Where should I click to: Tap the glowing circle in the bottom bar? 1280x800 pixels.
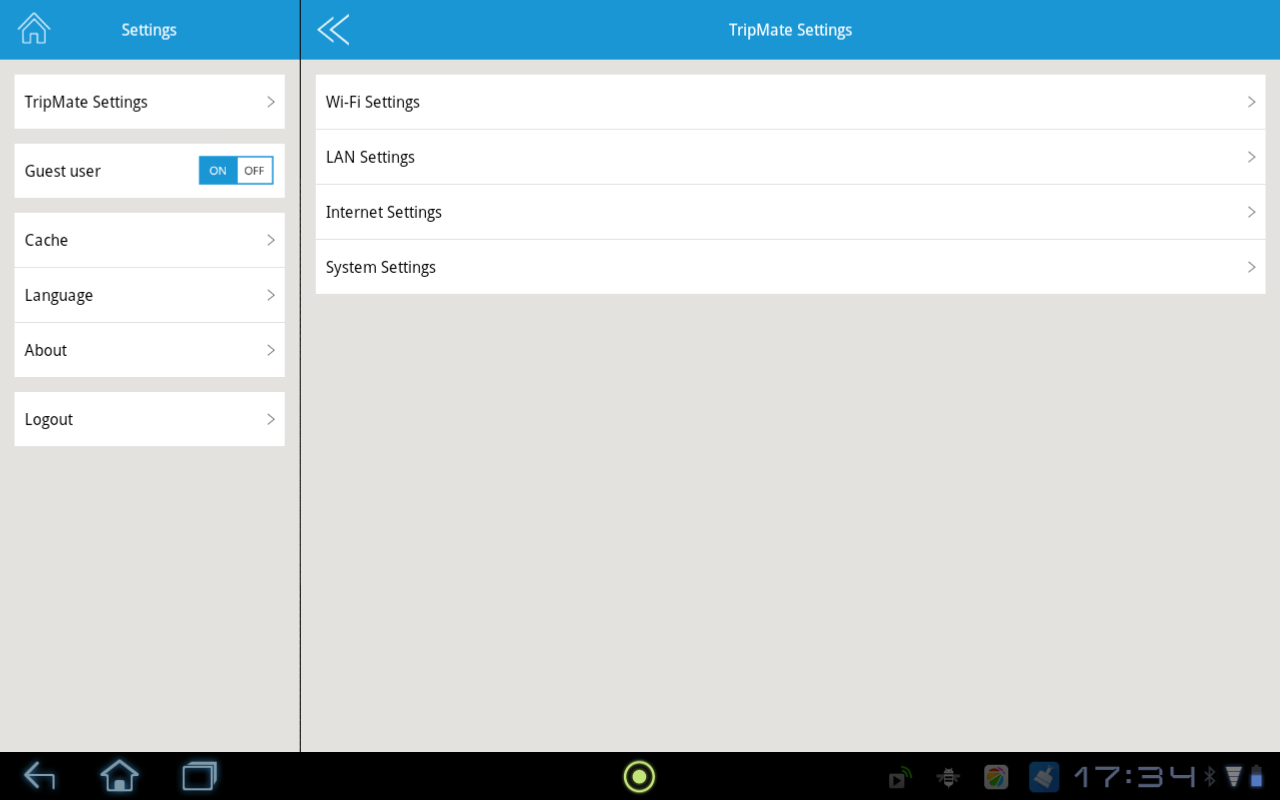(639, 776)
